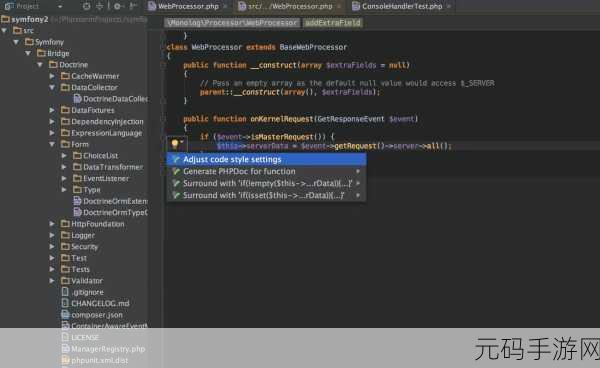Click the ConsoleHandlerTest.php tab file icon
Image resolution: width=600 pixels, height=368 pixels.
[x=356, y=7]
